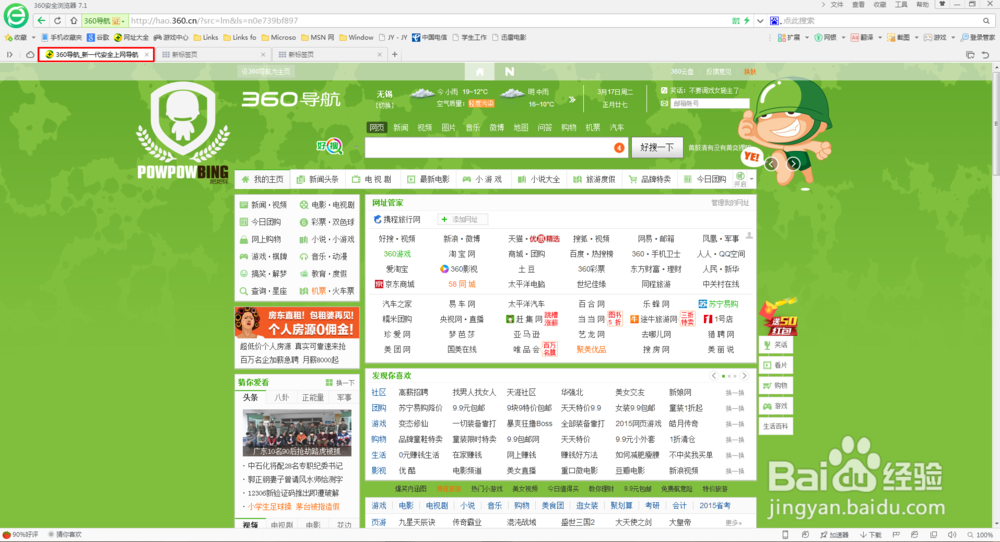Click the green lightning speed mode icon
This screenshot has height=542, width=1000.
click(x=747, y=21)
